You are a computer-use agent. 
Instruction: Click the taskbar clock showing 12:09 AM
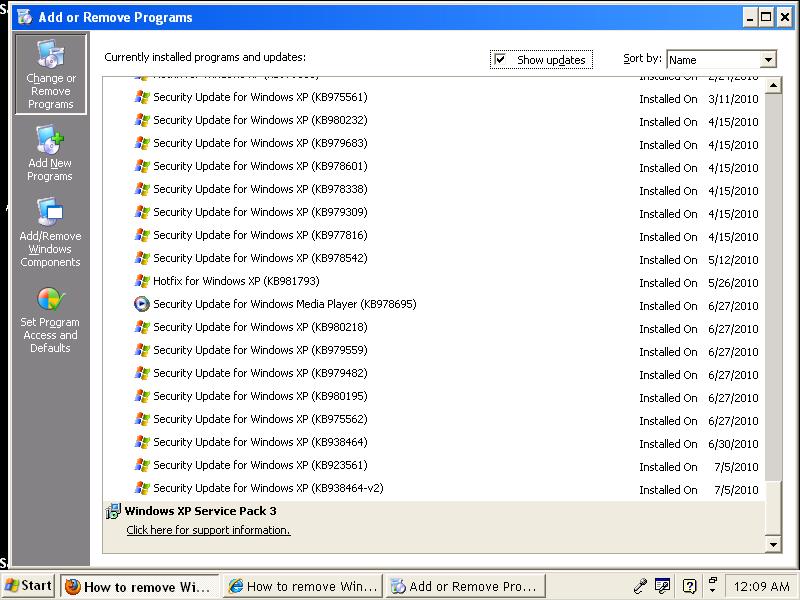coord(761,587)
